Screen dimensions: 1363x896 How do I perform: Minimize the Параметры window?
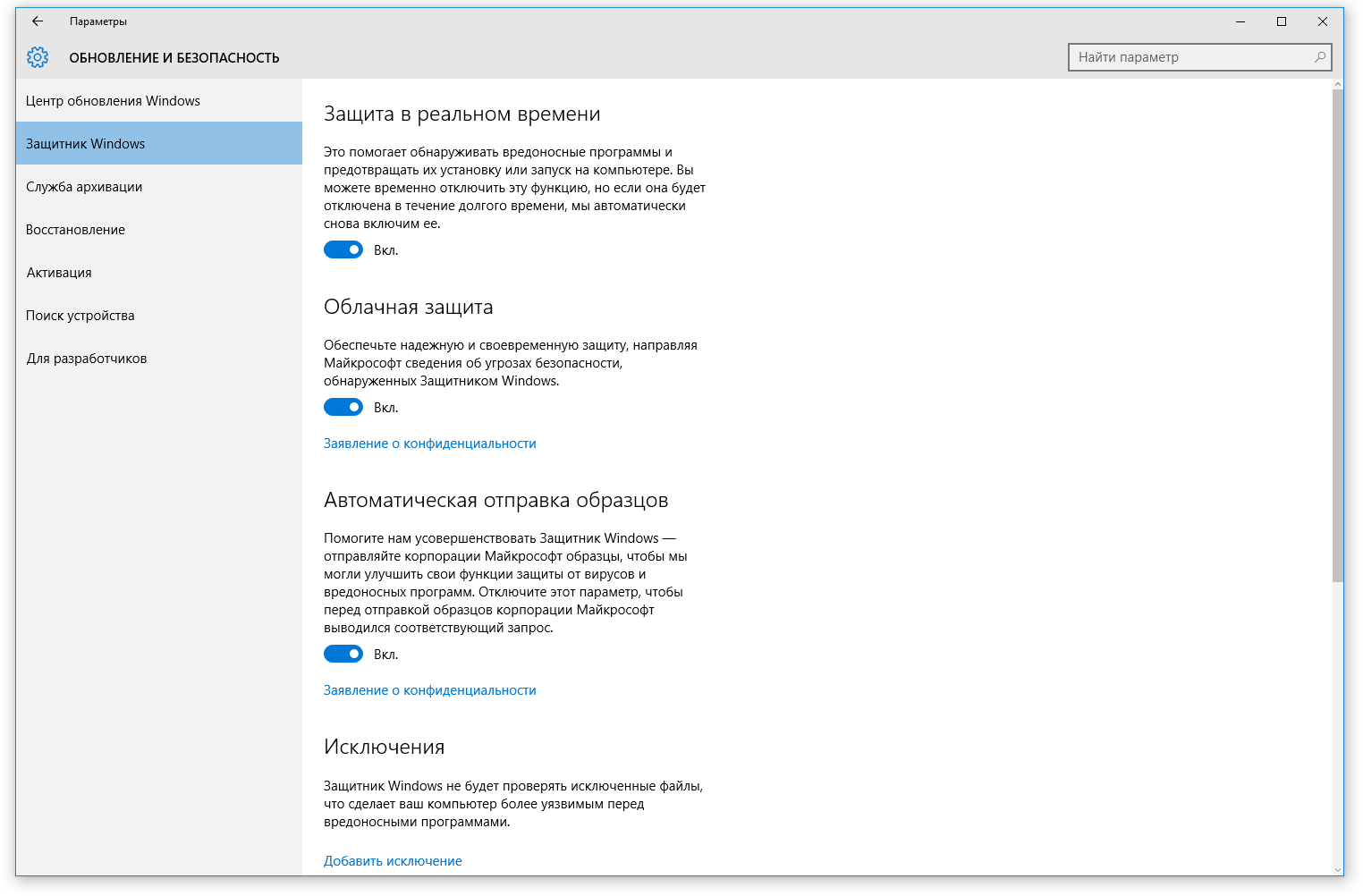(1240, 21)
